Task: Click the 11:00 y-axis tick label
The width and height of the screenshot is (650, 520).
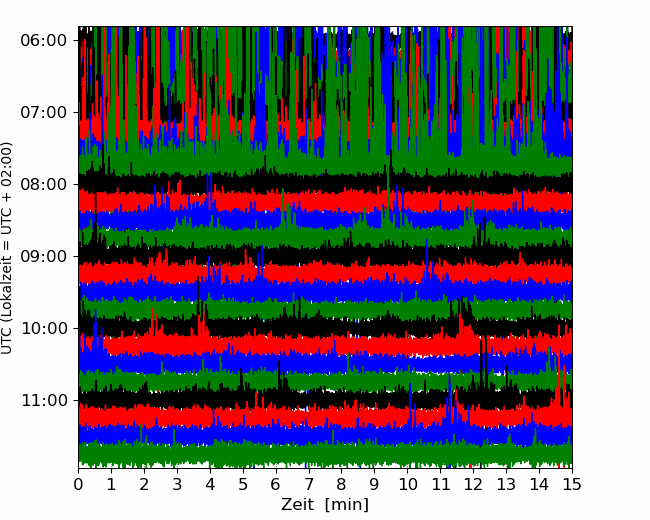Action: (44, 401)
